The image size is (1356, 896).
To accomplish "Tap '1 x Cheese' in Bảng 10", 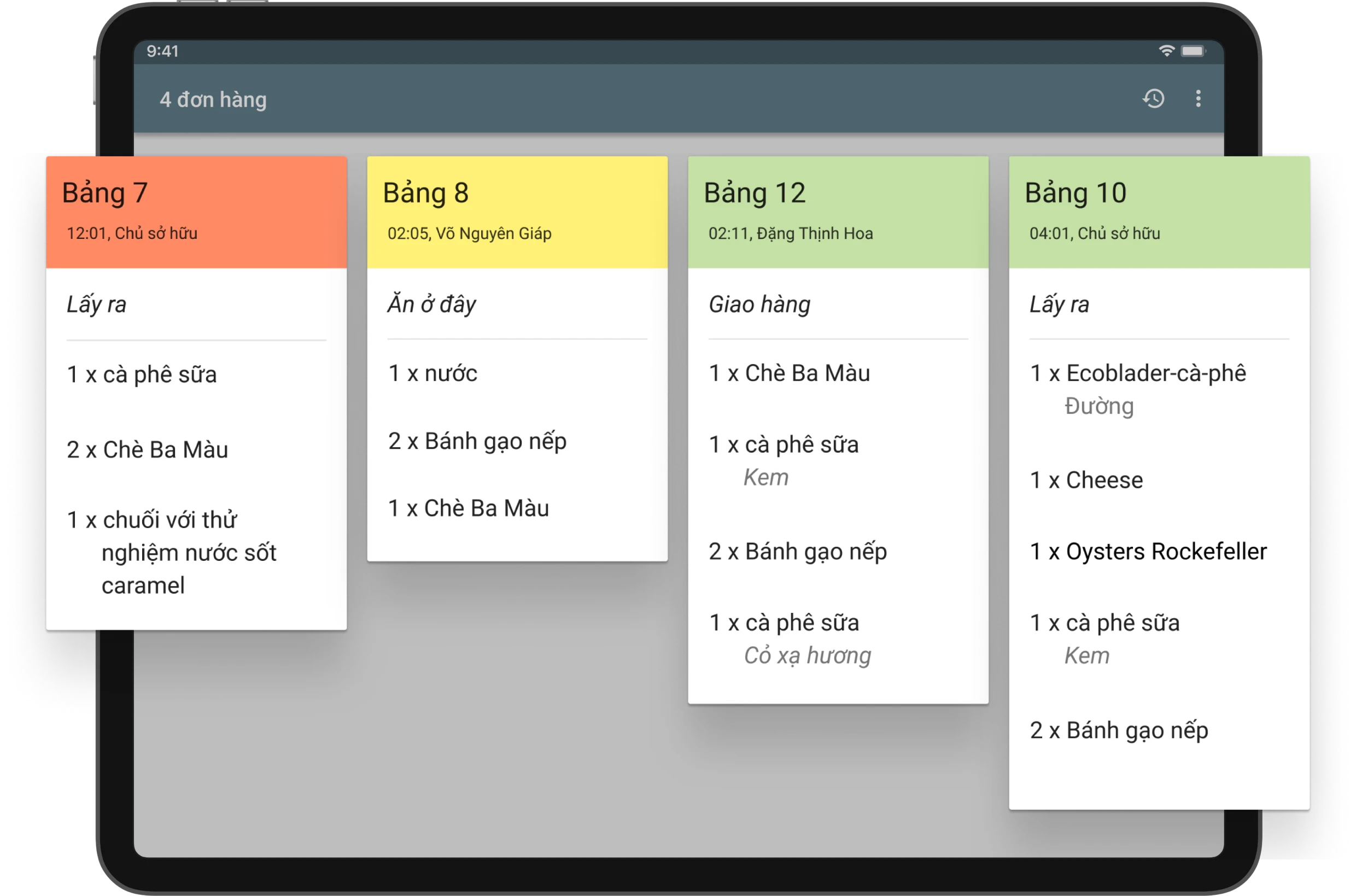I will [x=1086, y=480].
